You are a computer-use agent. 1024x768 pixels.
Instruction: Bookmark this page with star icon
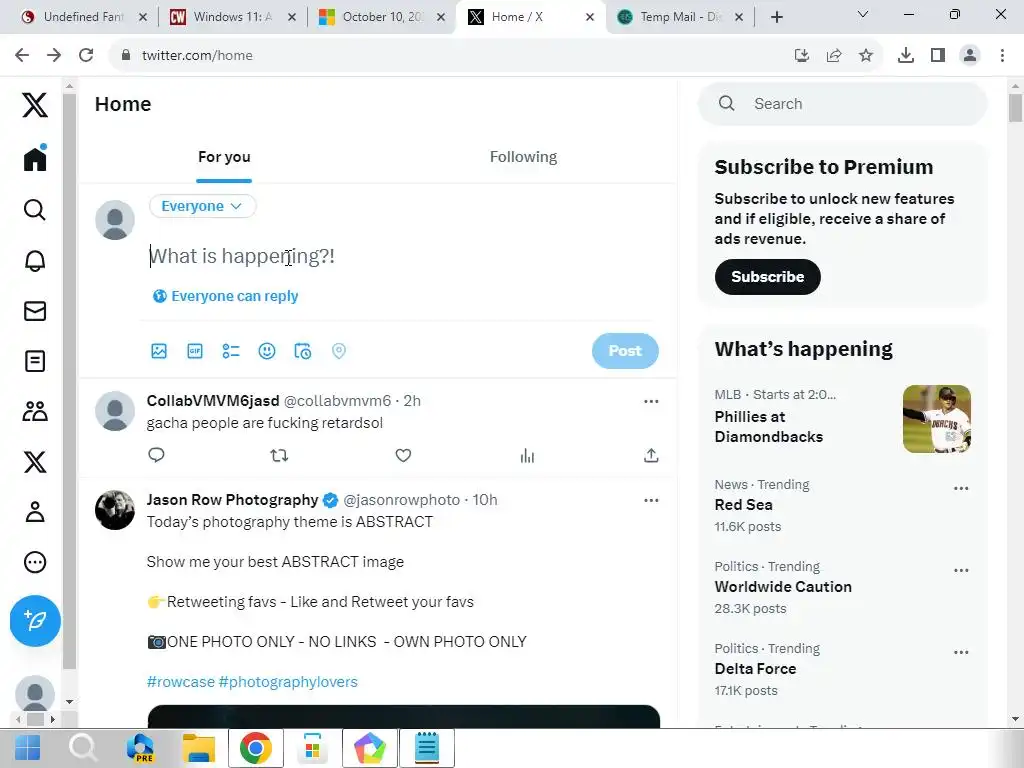tap(866, 56)
